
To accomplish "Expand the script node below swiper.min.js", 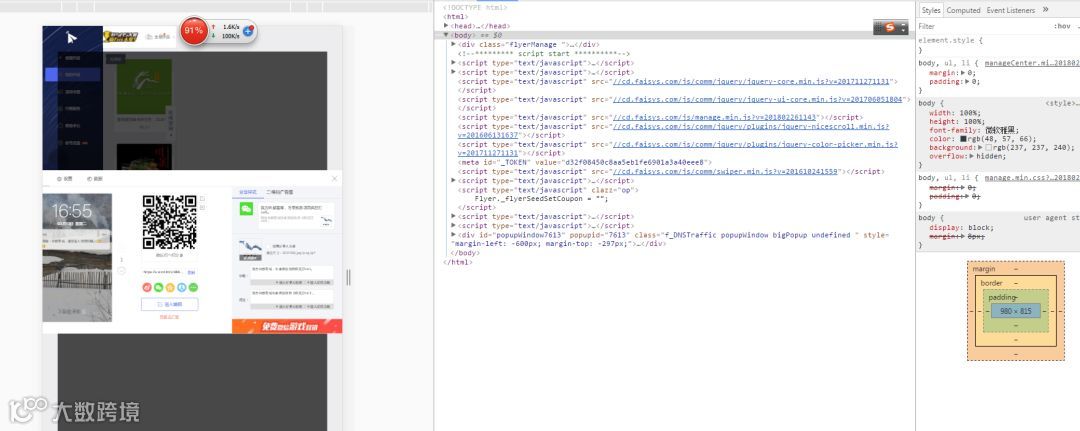I will tap(454, 180).
